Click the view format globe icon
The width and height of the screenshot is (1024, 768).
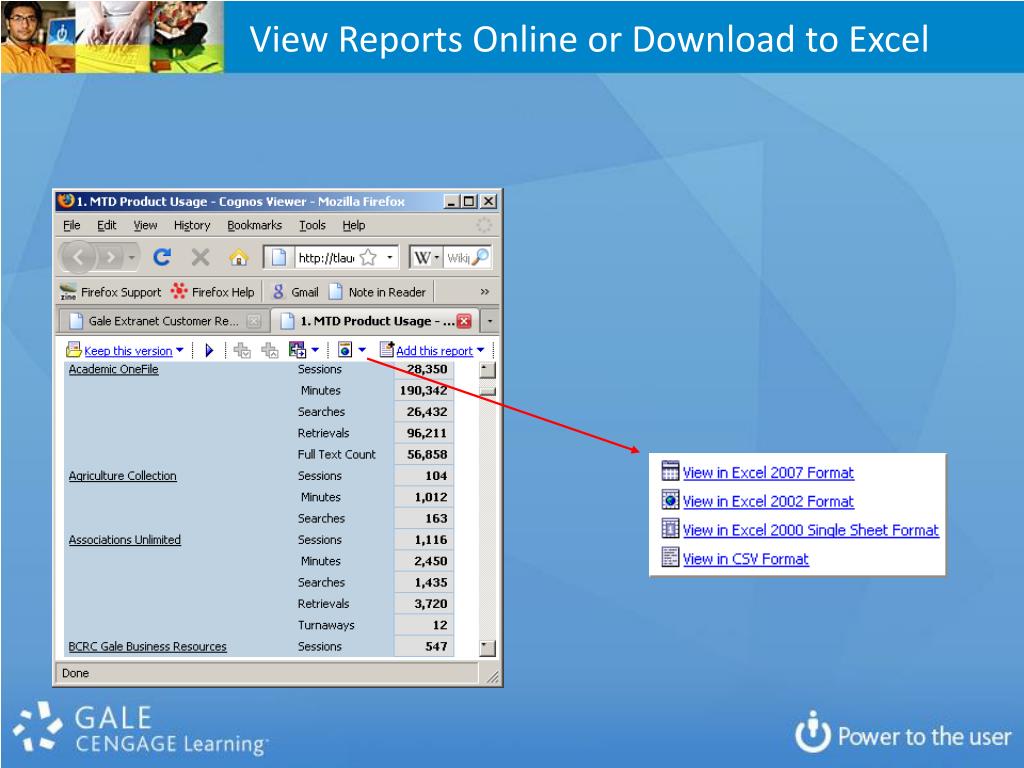click(x=345, y=350)
